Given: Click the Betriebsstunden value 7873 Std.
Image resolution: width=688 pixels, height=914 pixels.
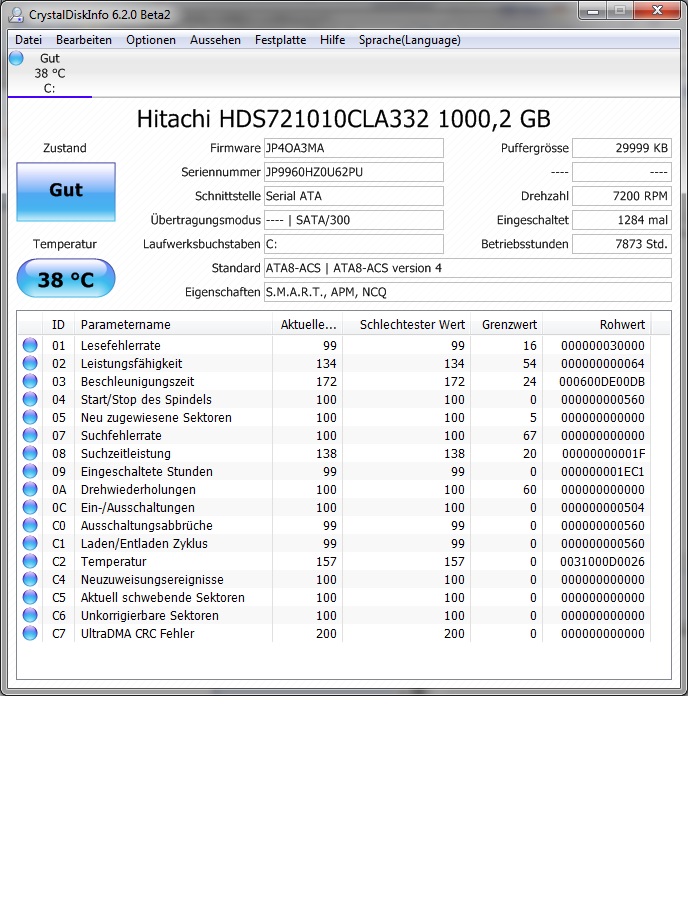Looking at the screenshot, I should (x=622, y=244).
